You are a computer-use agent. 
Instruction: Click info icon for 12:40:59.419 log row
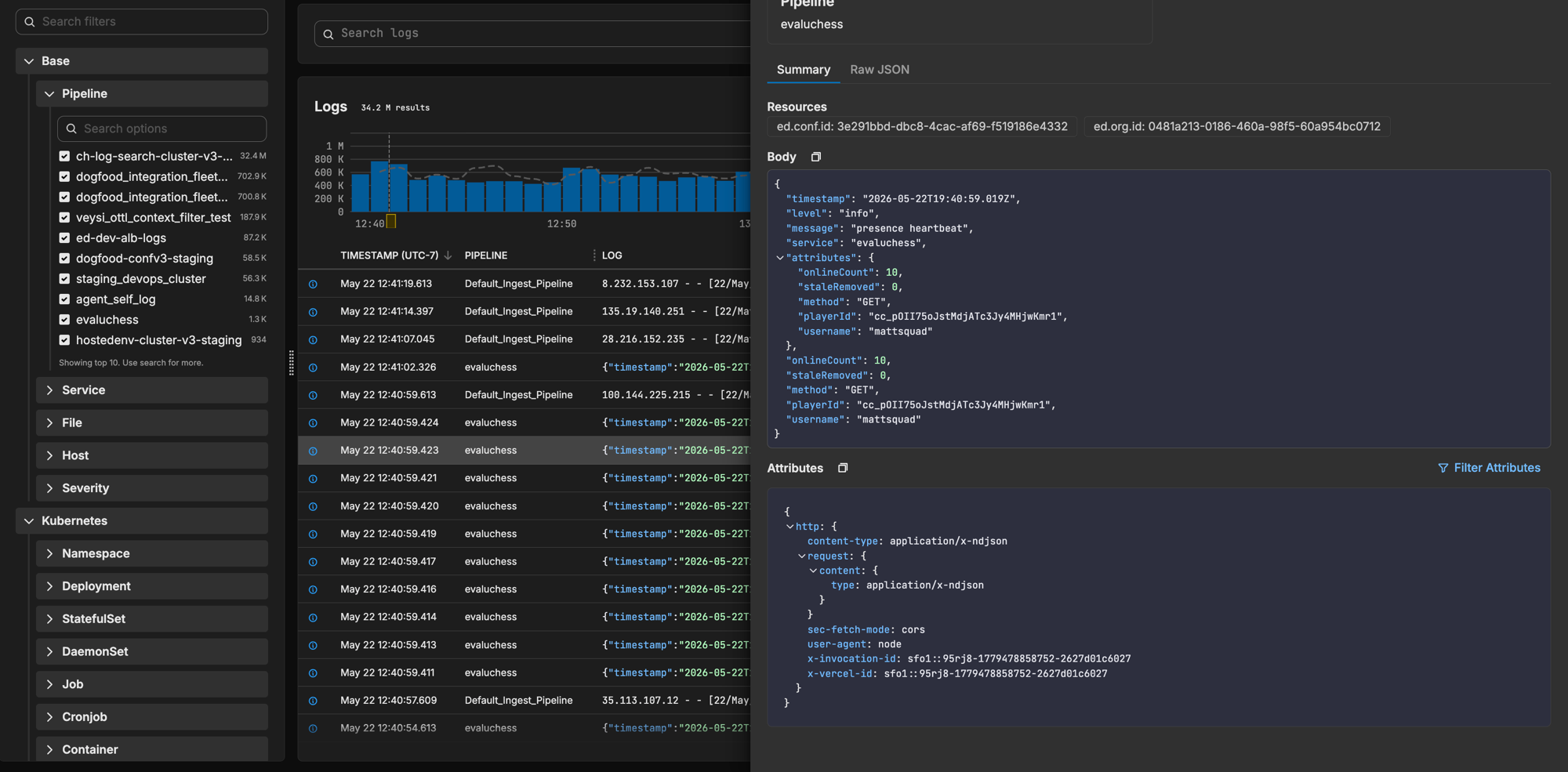click(x=313, y=534)
